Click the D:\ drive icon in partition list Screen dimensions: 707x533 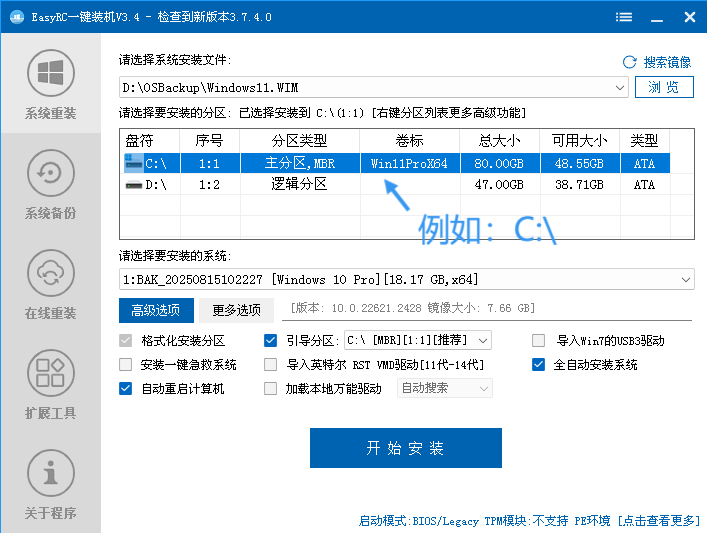coord(133,184)
